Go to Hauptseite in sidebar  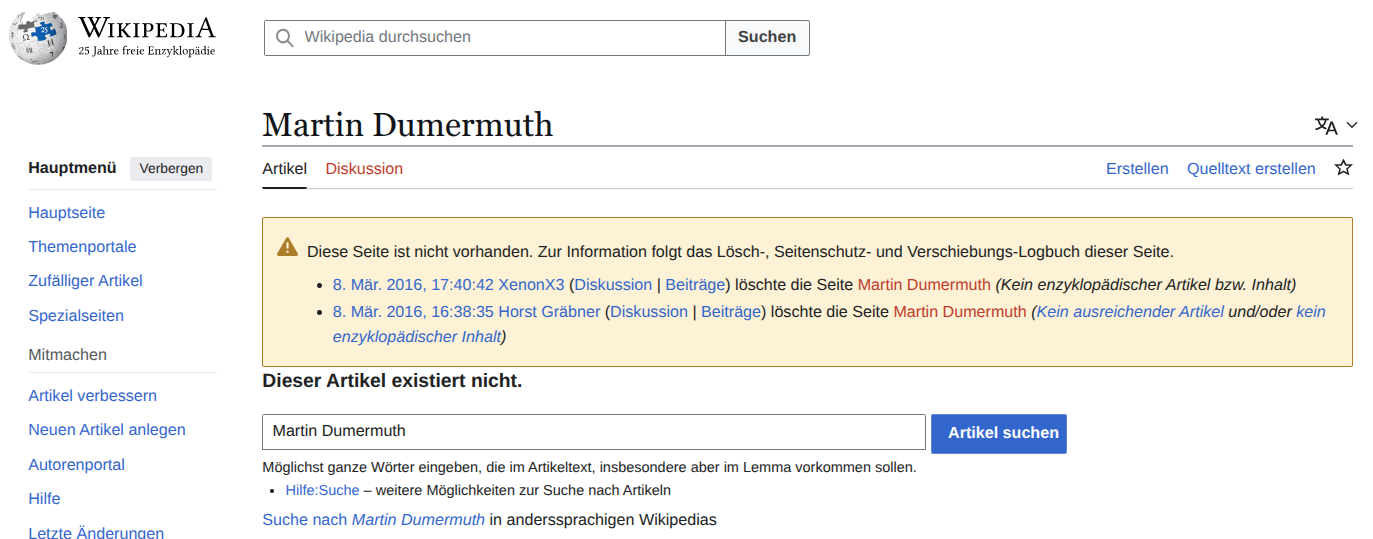pyautogui.click(x=67, y=213)
